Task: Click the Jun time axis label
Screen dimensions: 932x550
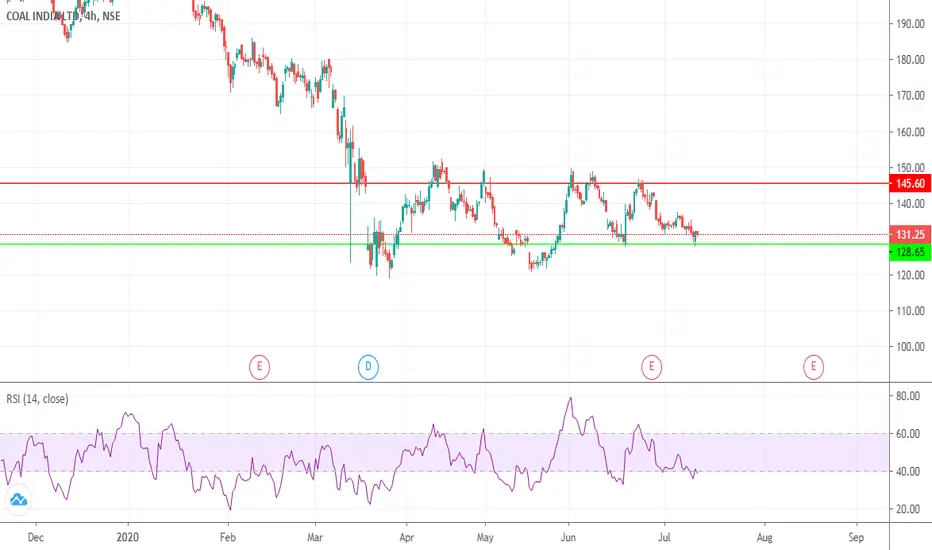Action: pos(568,538)
